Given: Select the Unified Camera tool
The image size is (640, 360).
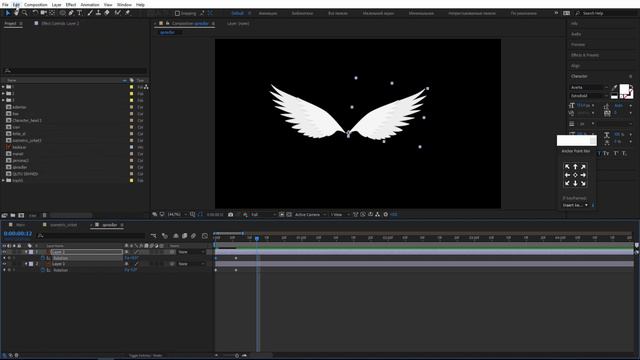Looking at the screenshot, I should [43, 13].
